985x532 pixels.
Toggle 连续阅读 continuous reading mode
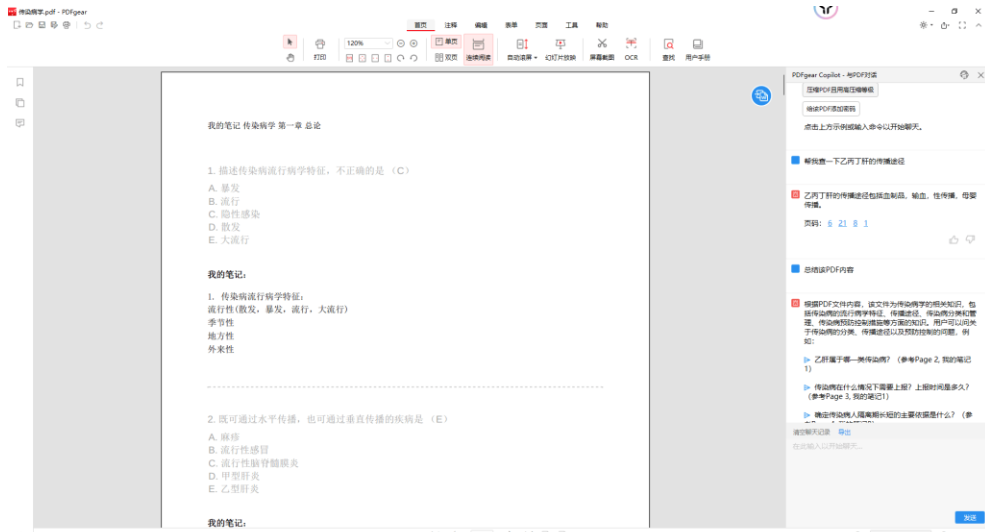click(x=478, y=49)
